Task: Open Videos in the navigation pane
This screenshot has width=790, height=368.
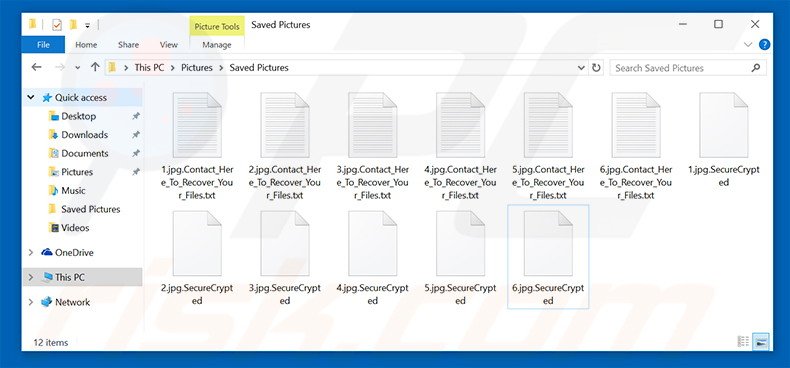Action: coord(75,228)
